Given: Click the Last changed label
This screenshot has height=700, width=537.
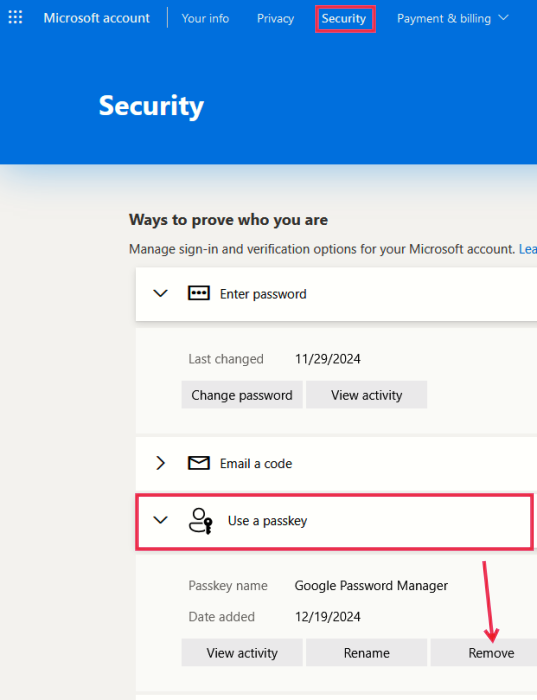Looking at the screenshot, I should pyautogui.click(x=226, y=359).
